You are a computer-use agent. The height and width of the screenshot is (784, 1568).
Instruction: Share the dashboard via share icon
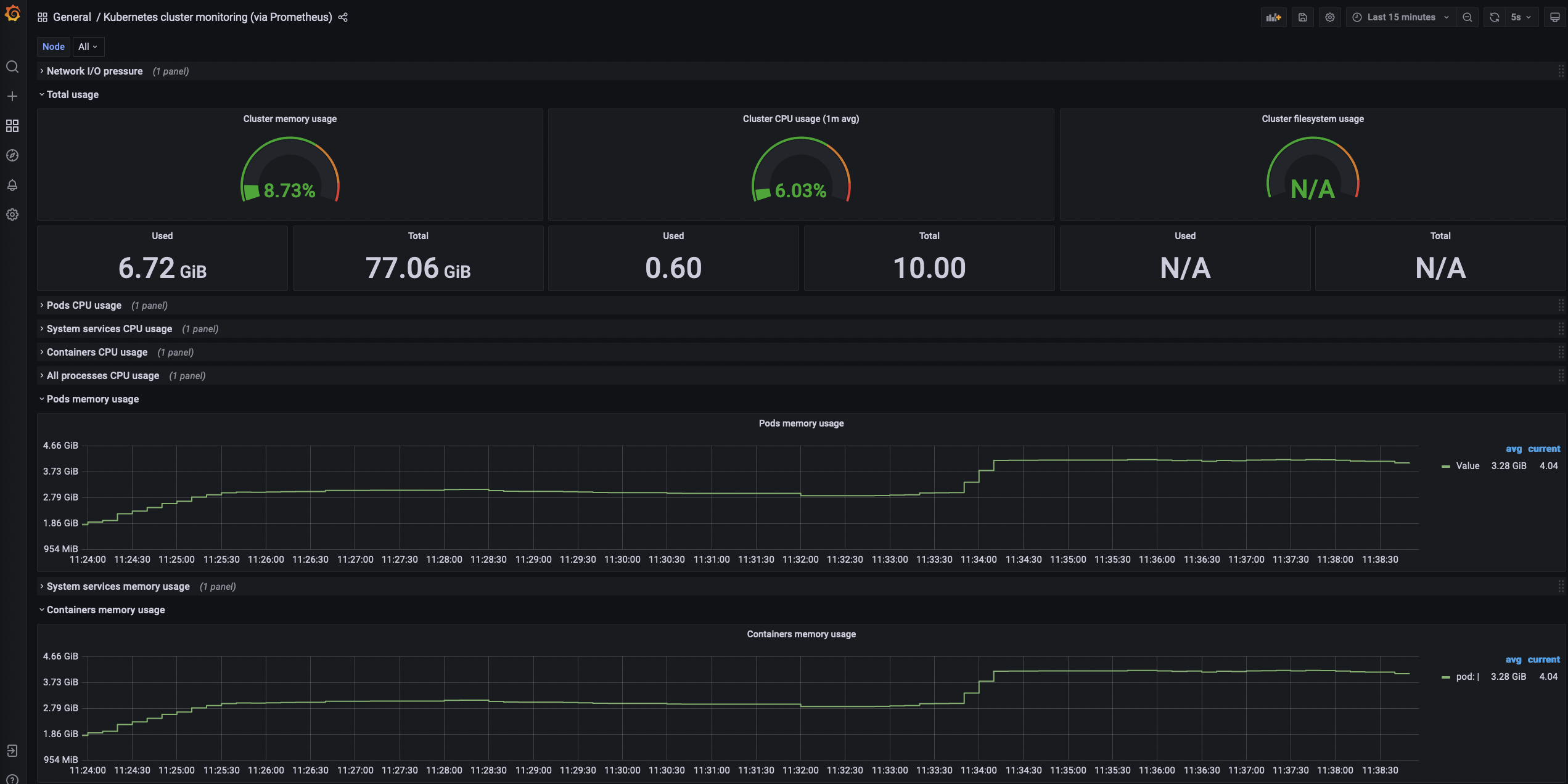[343, 17]
